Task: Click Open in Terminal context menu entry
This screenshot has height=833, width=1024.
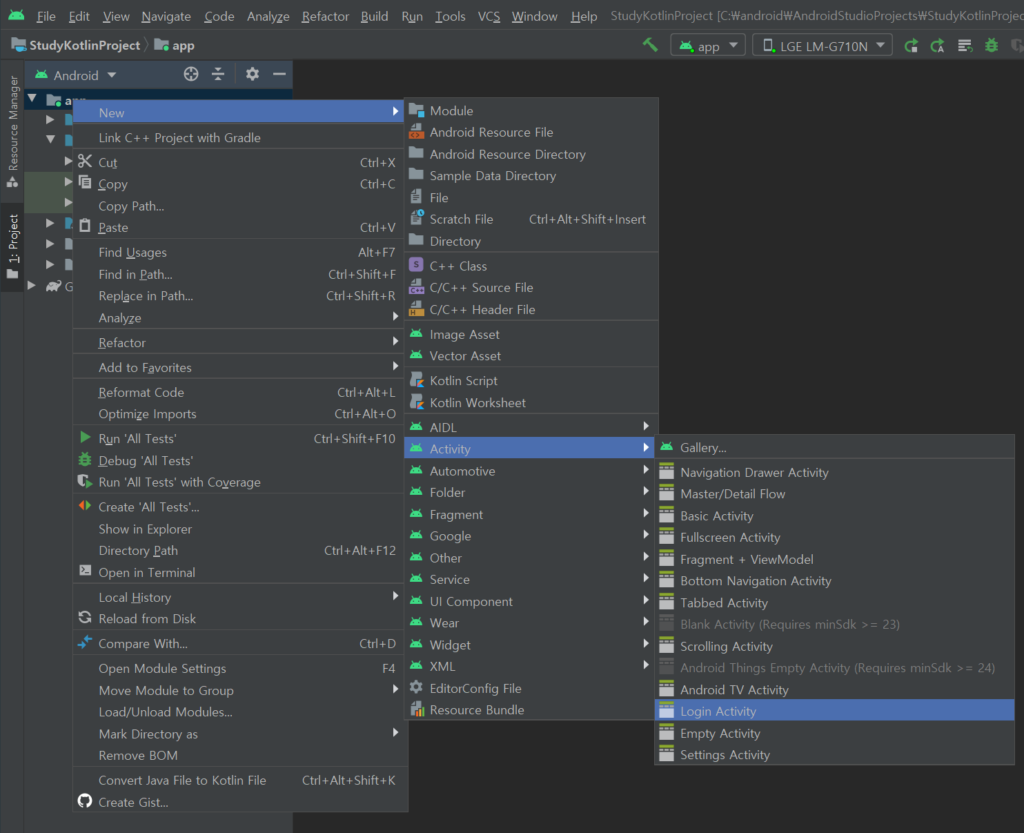Action: tap(147, 572)
